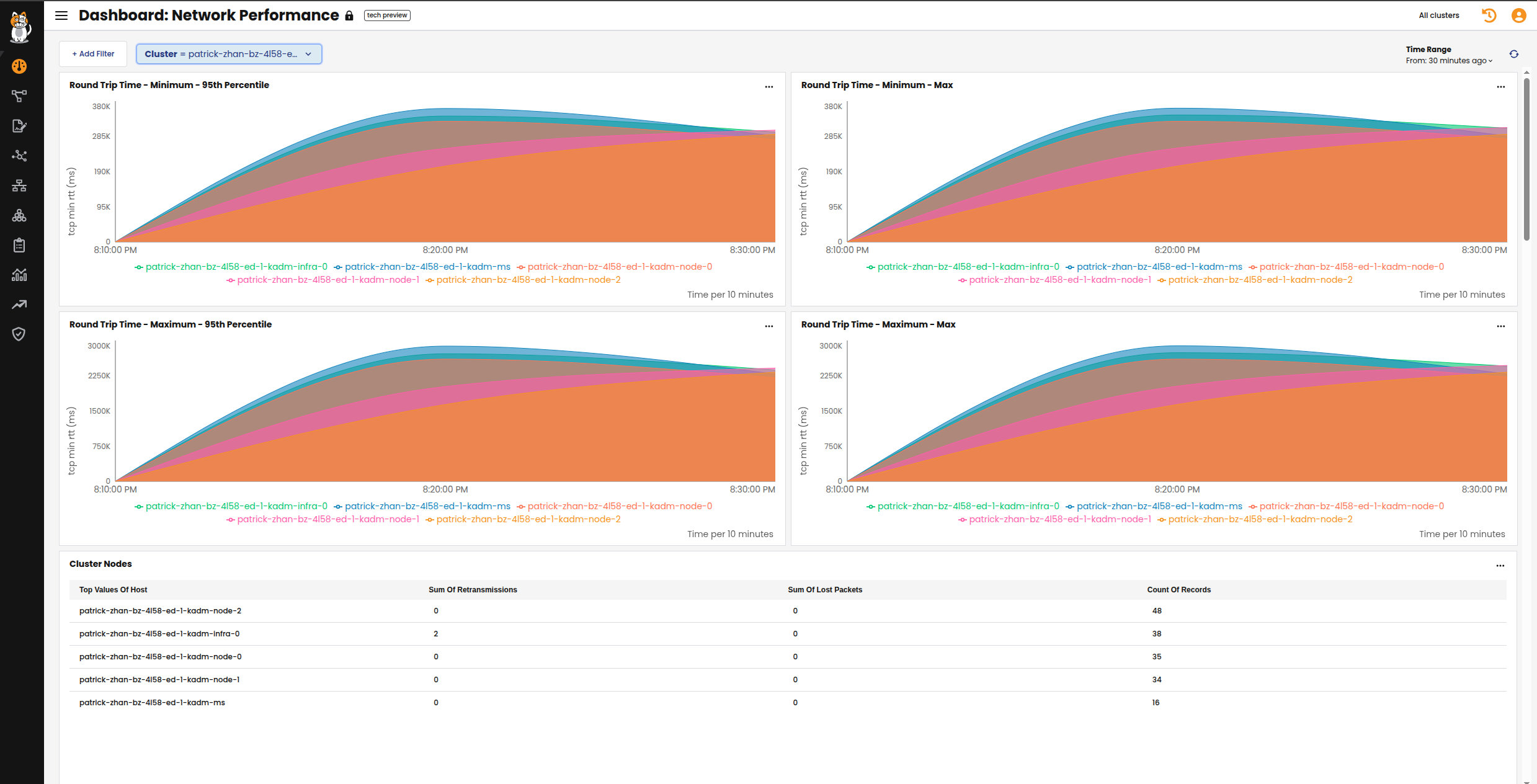Hide kadm-infra-0 series in Maximum Max chart legend
The width and height of the screenshot is (1537, 784).
coord(966,506)
